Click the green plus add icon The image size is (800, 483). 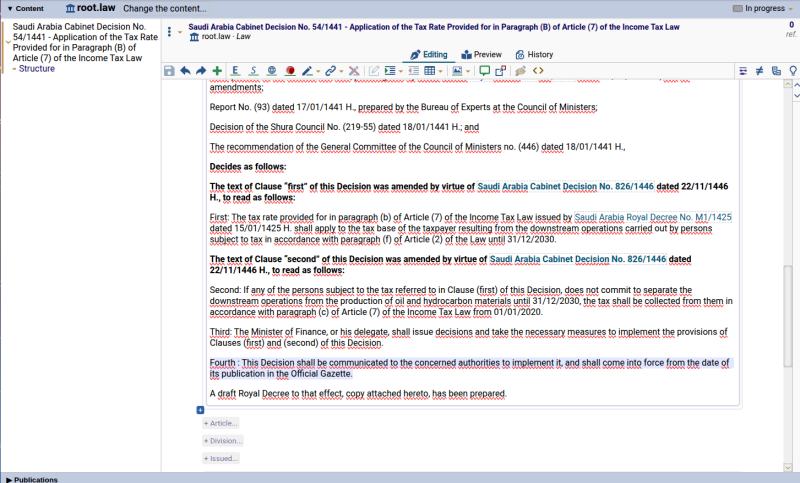click(217, 71)
